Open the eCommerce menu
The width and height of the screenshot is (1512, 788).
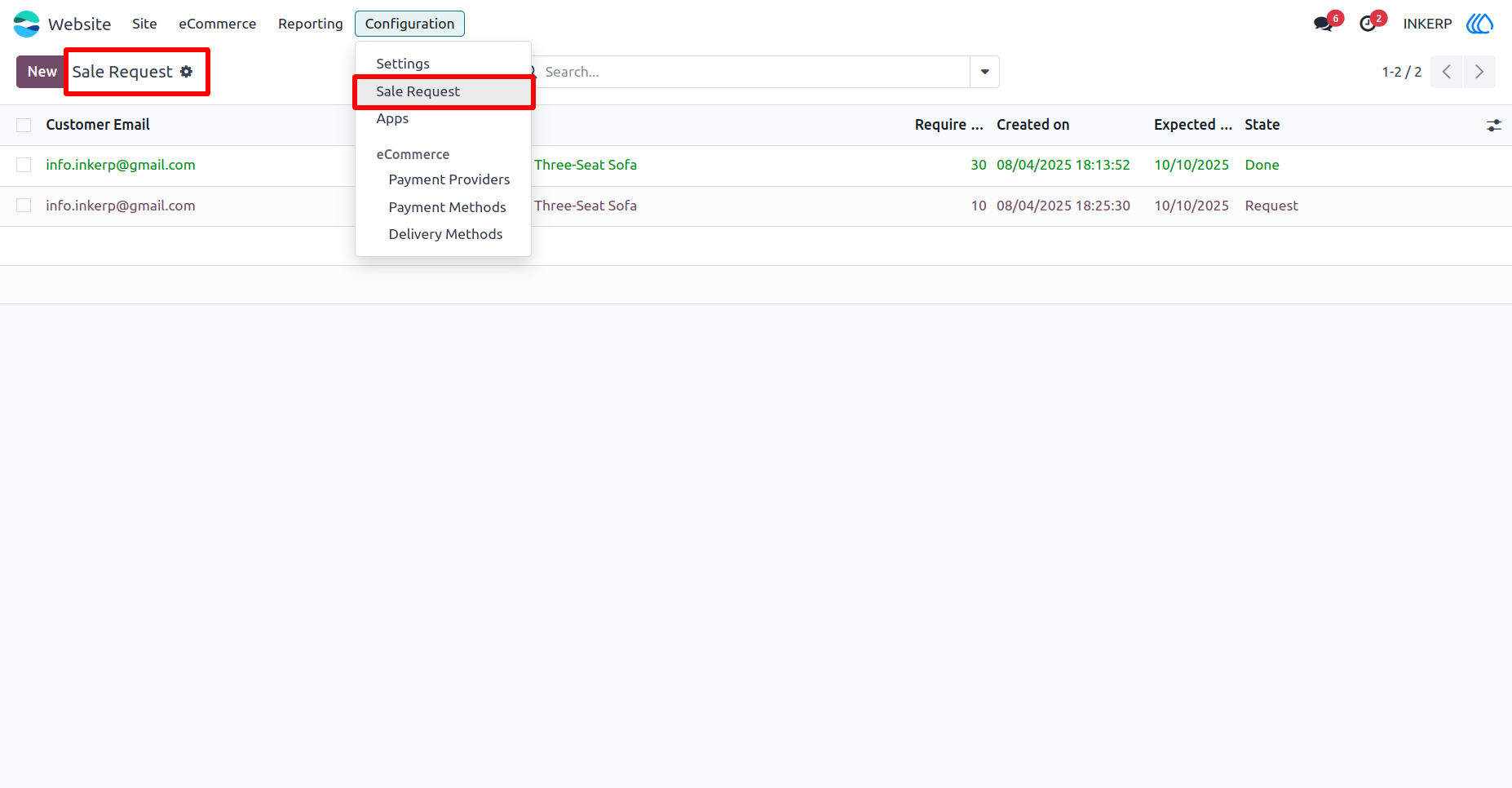click(218, 24)
